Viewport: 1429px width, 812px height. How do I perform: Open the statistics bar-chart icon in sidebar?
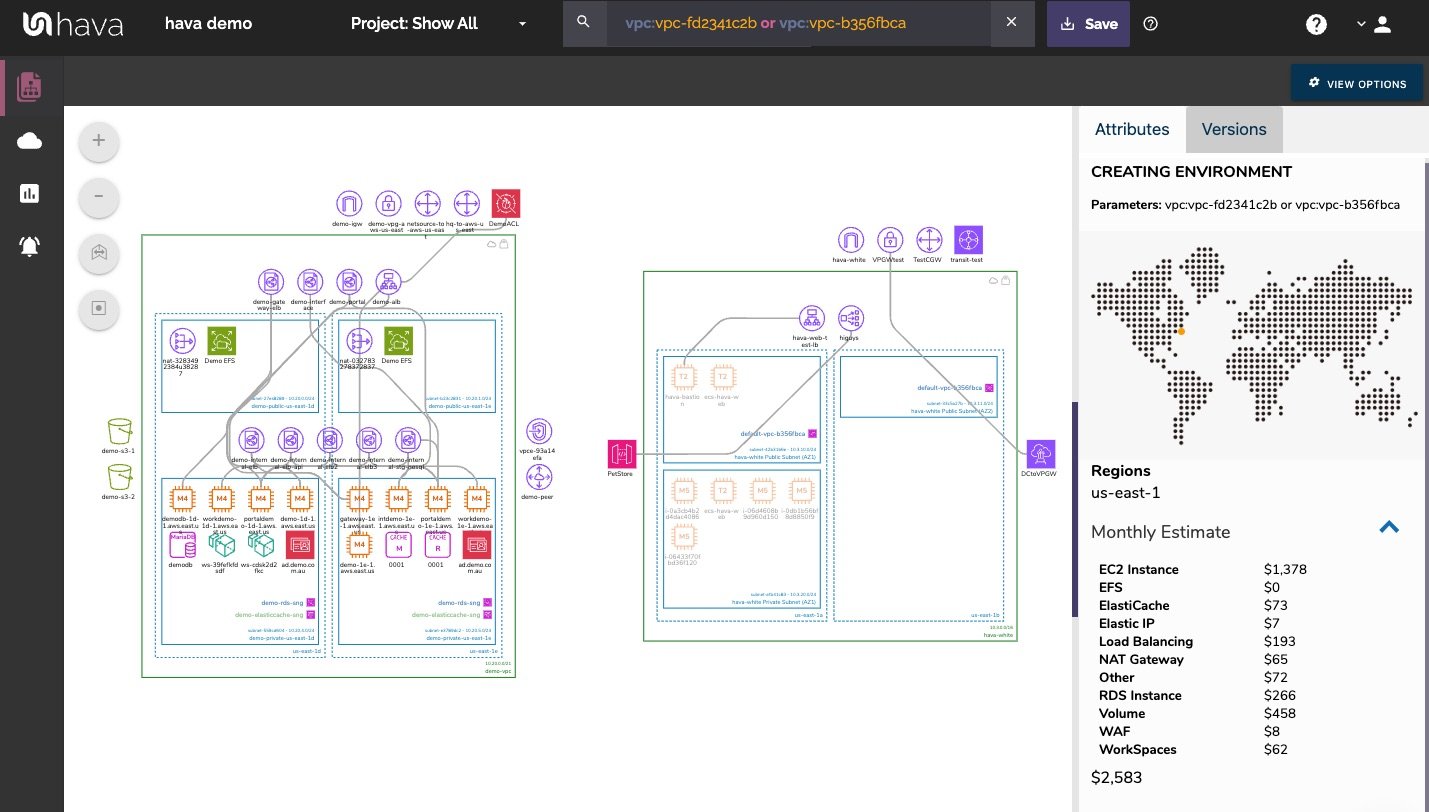(x=30, y=193)
